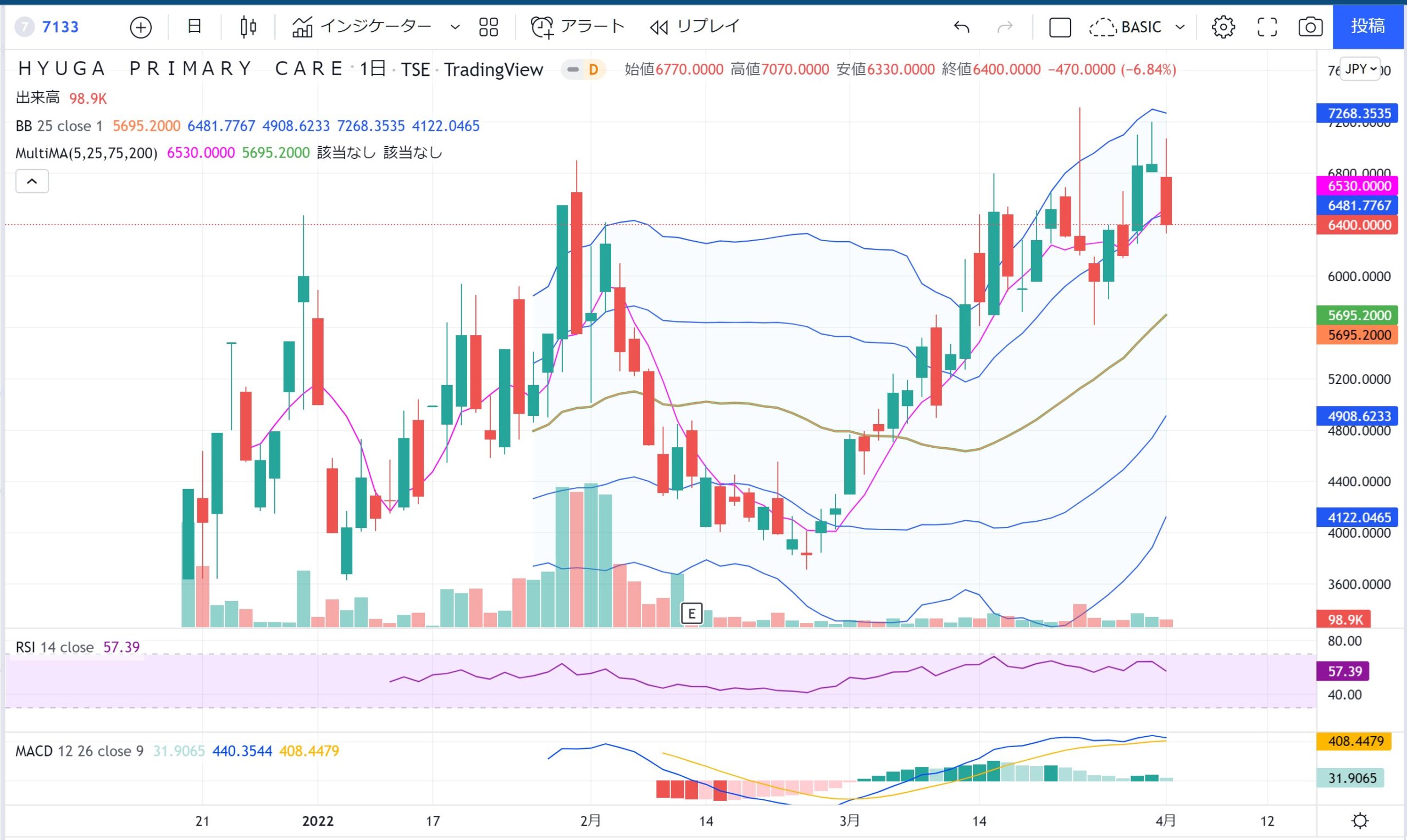
Task: Collapse the indicator legend chevron
Action: (x=32, y=182)
